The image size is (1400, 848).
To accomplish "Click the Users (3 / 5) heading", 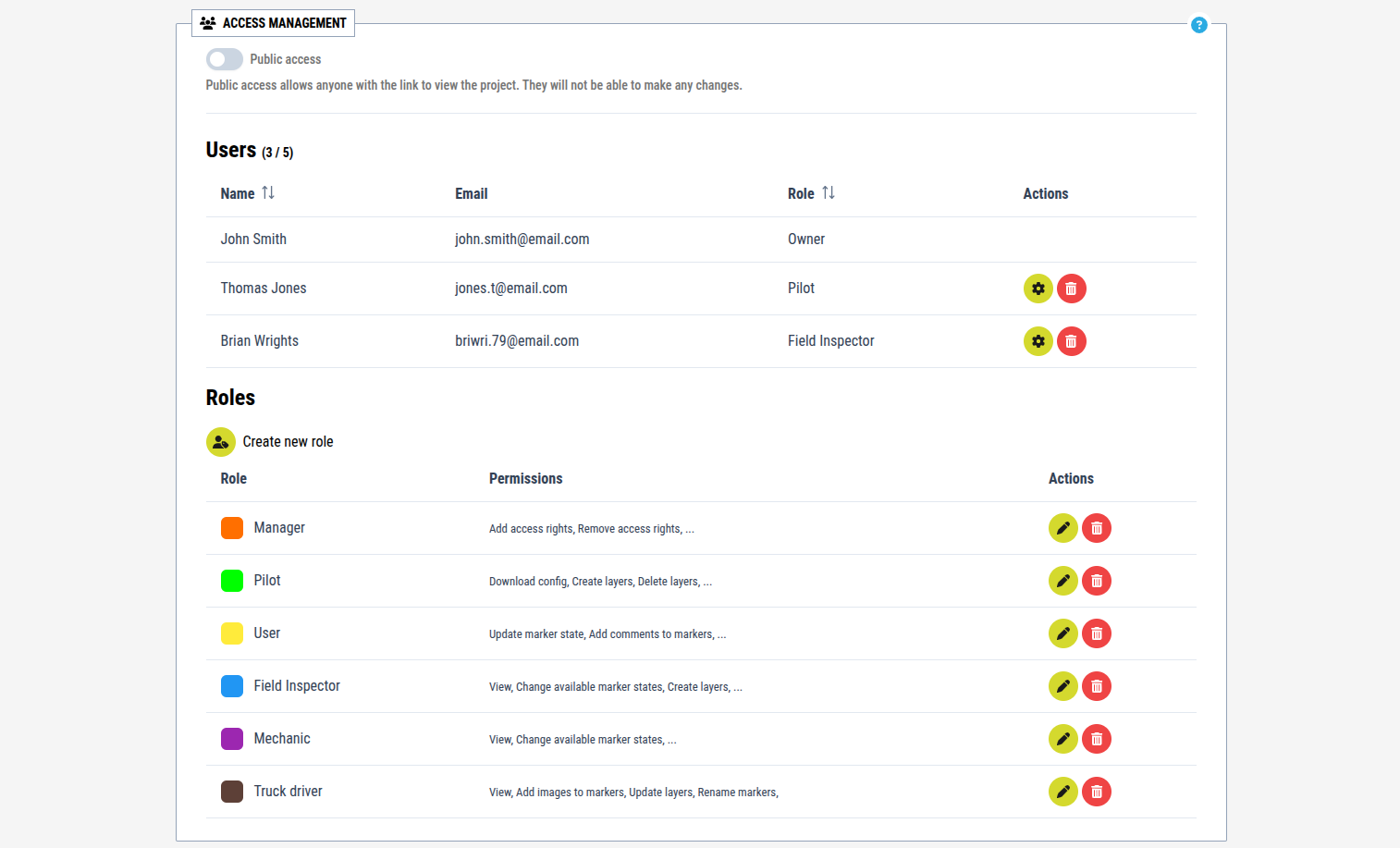I will click(250, 150).
